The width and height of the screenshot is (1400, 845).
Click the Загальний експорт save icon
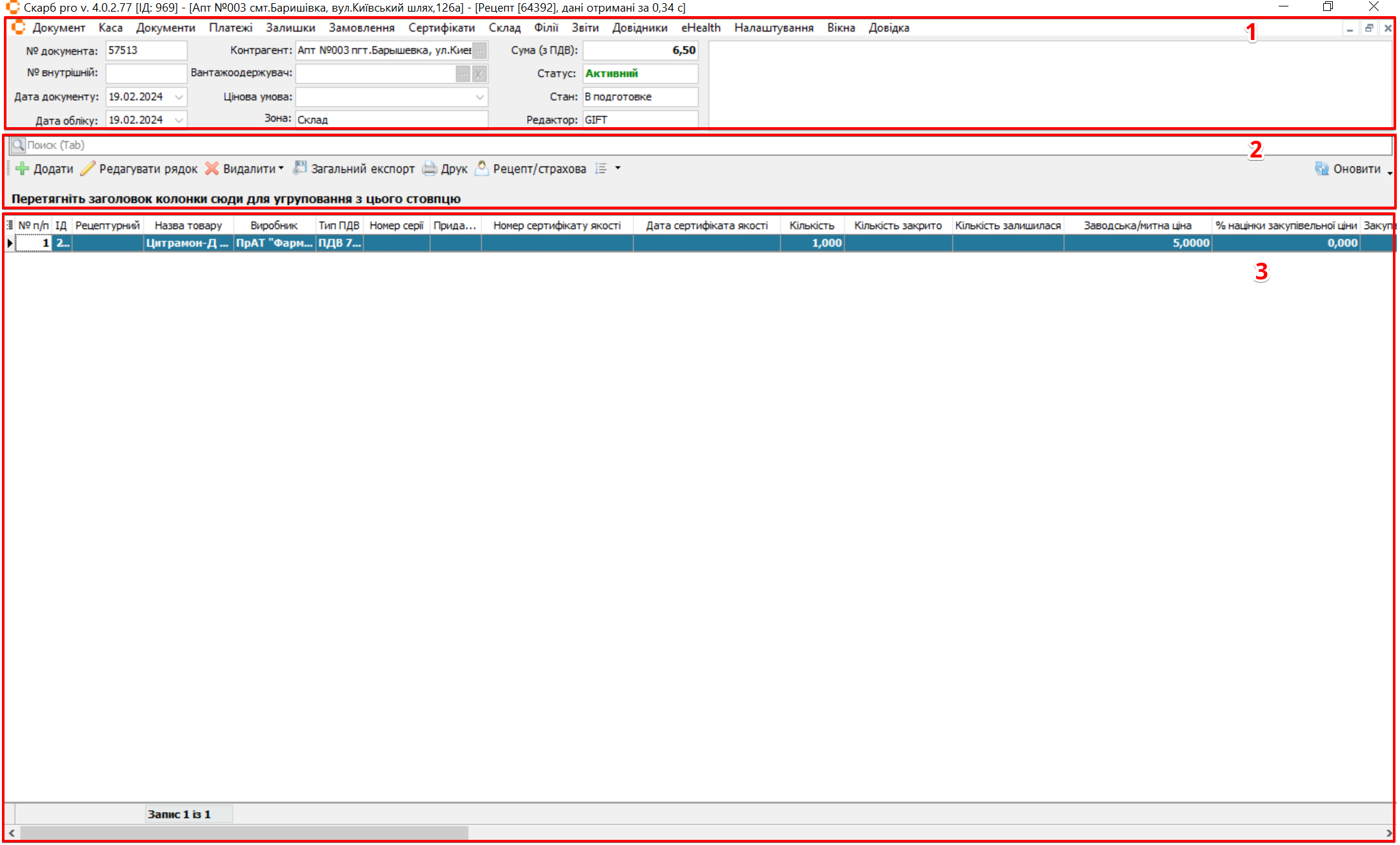[300, 168]
